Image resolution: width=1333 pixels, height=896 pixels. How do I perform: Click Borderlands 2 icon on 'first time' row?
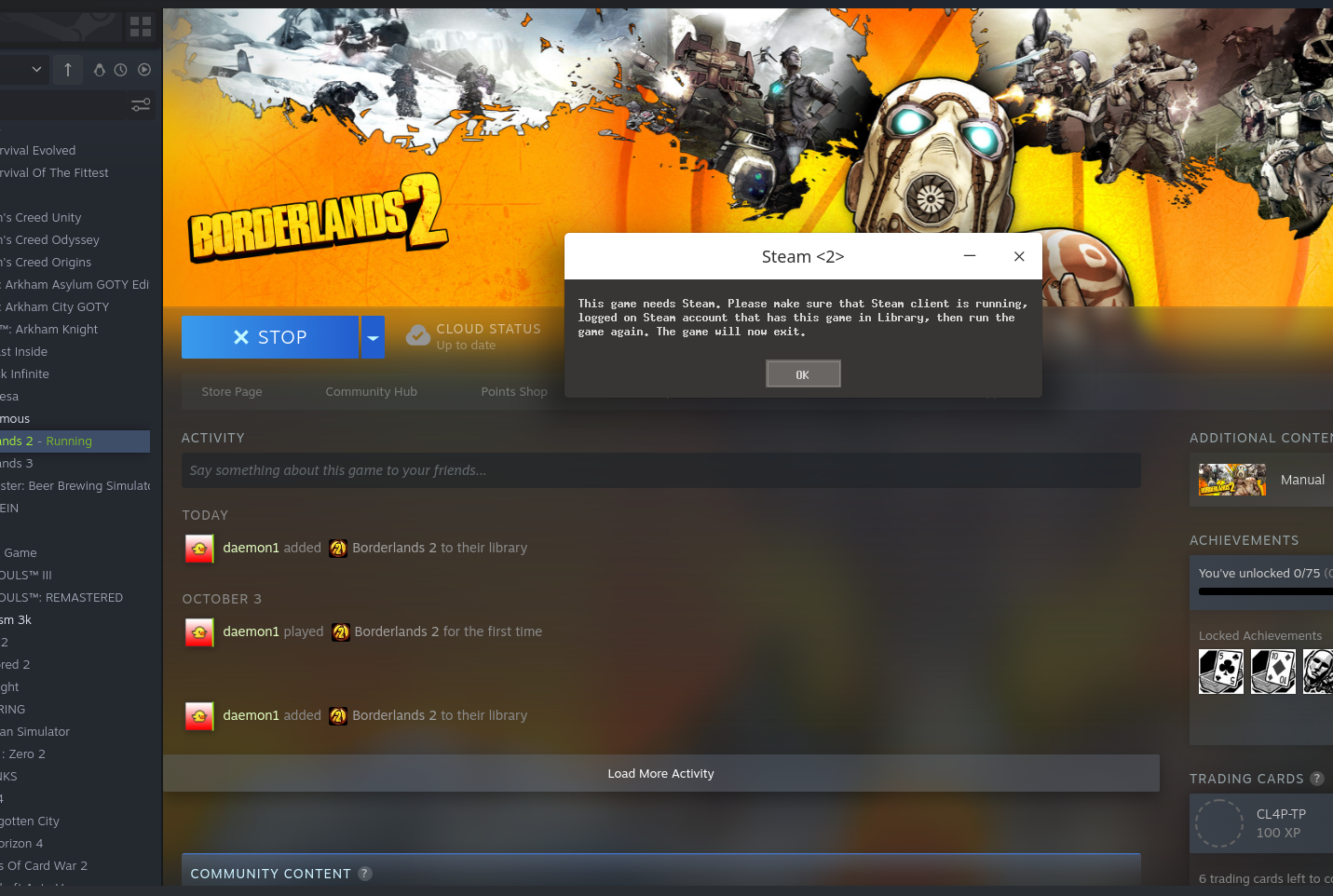click(x=341, y=632)
